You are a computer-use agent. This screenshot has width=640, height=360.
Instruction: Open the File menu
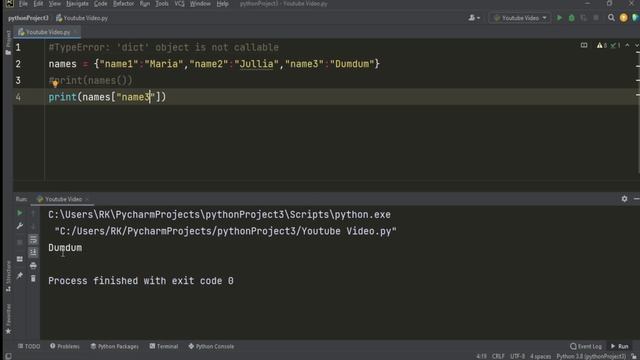tap(23, 4)
